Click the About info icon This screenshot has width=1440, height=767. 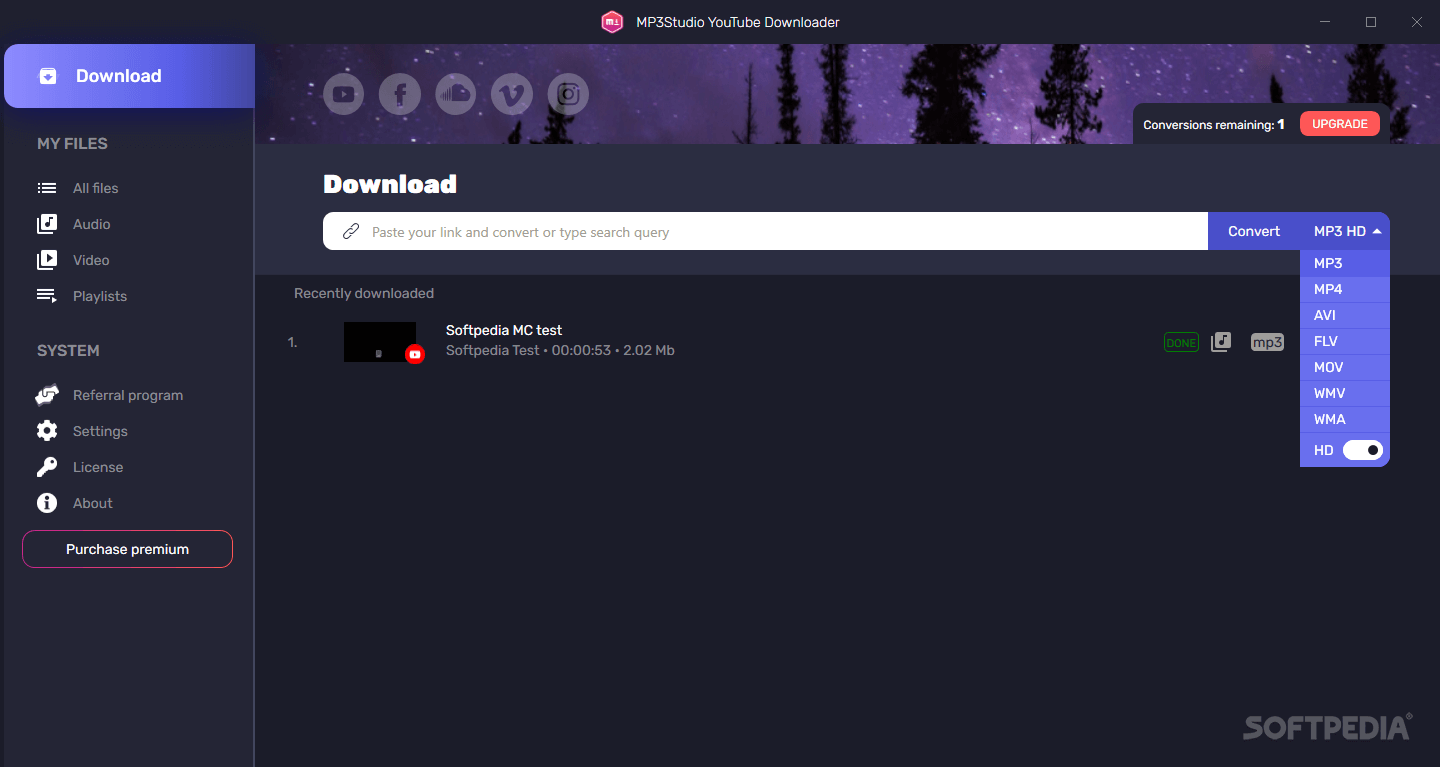[x=47, y=503]
